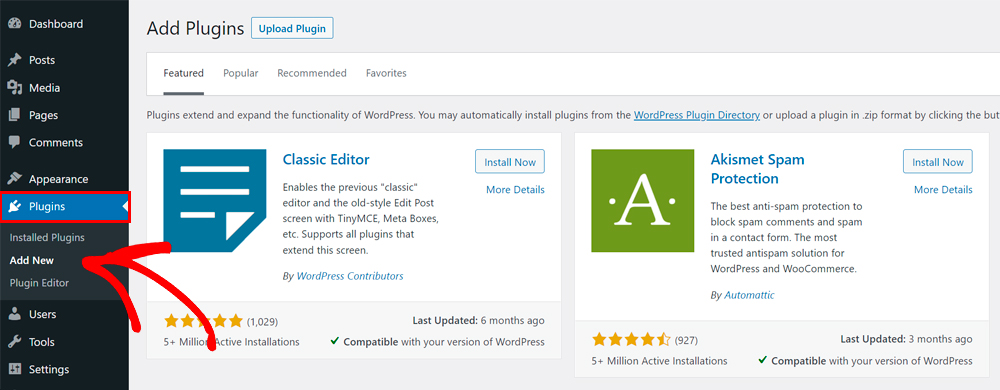Click the Settings sliders icon
The image size is (1000, 390).
pos(15,370)
